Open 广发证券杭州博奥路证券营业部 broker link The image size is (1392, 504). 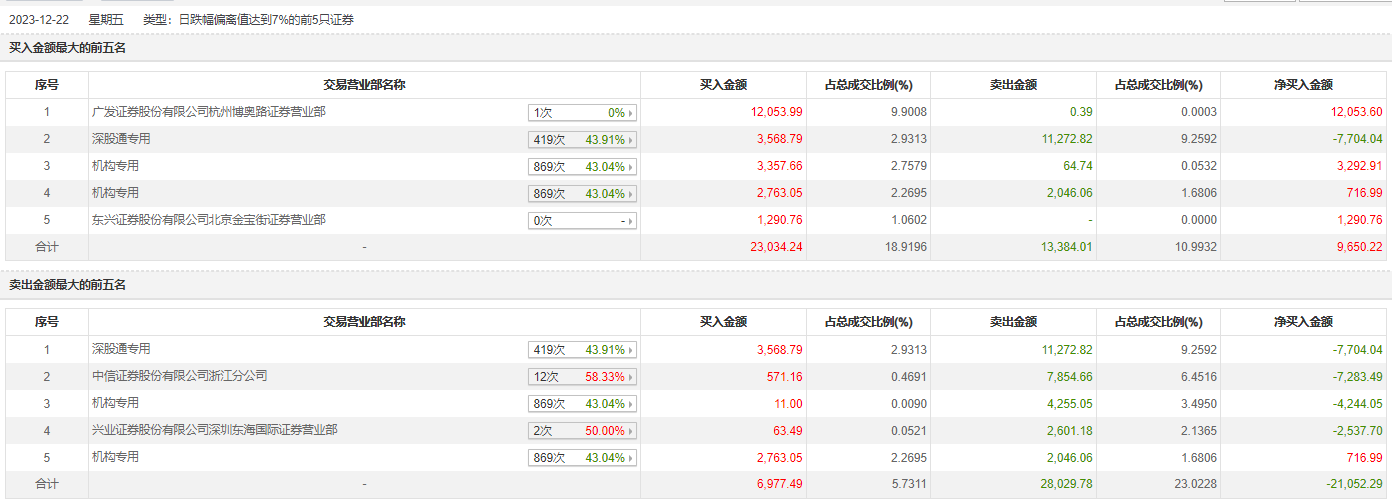click(208, 112)
